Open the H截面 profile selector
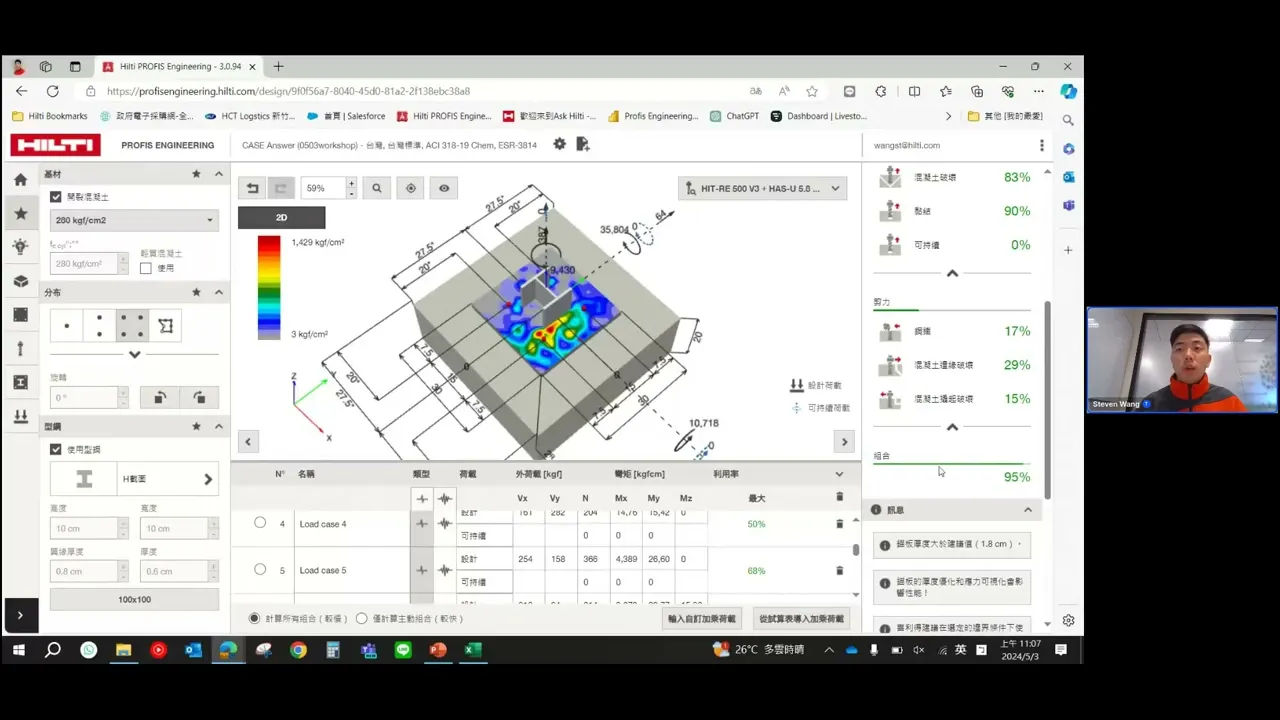This screenshot has height=720, width=1280. click(x=134, y=479)
